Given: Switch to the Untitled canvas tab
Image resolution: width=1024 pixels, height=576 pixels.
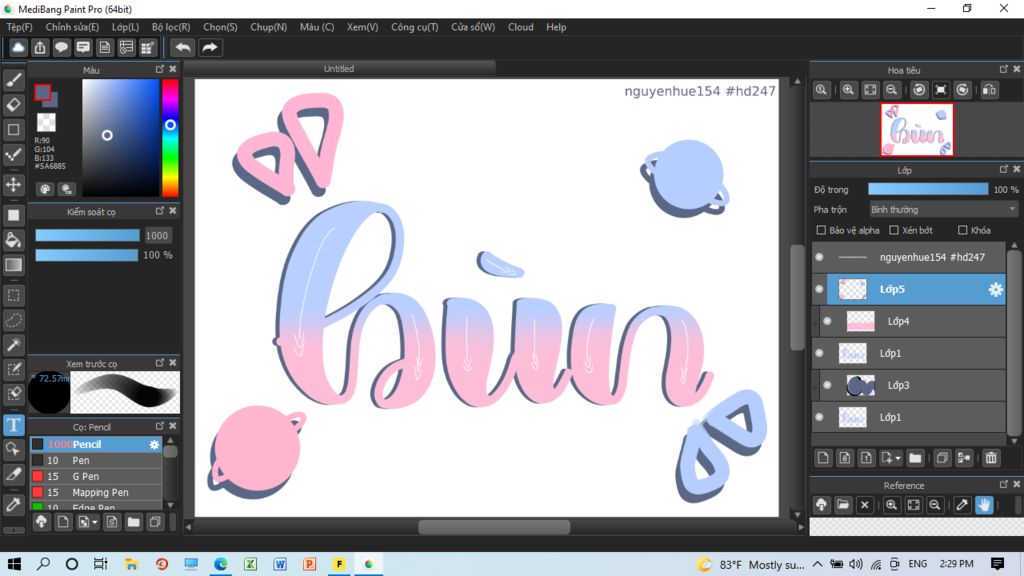Looking at the screenshot, I should click(x=339, y=69).
